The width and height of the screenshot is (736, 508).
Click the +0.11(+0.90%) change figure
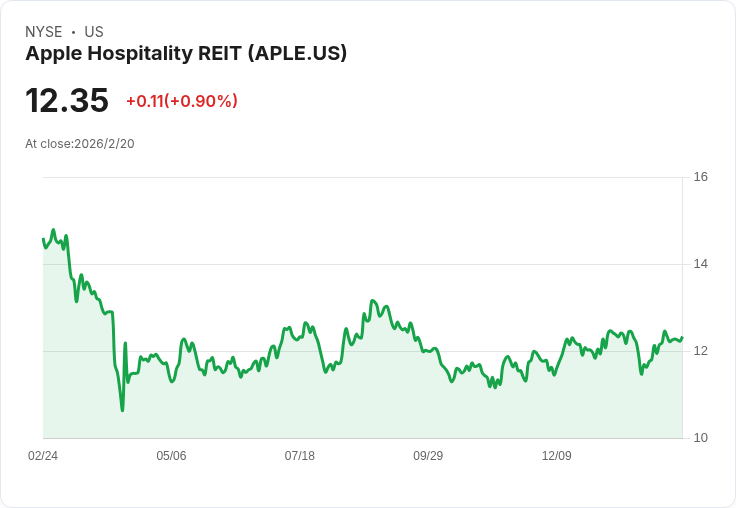coord(182,101)
